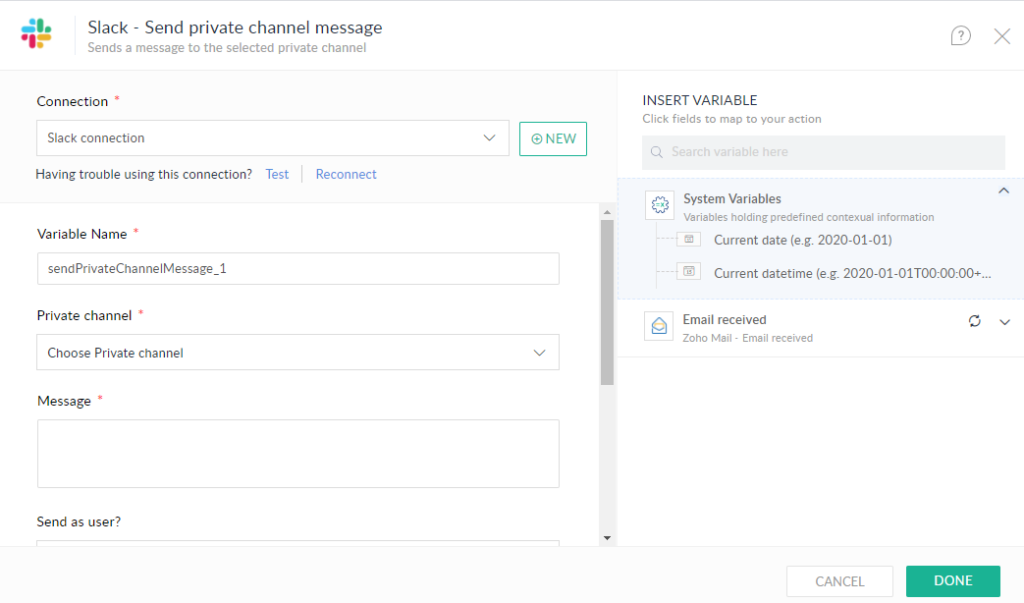Click the 'Send as user?' label
This screenshot has height=603, width=1024.
[x=78, y=521]
